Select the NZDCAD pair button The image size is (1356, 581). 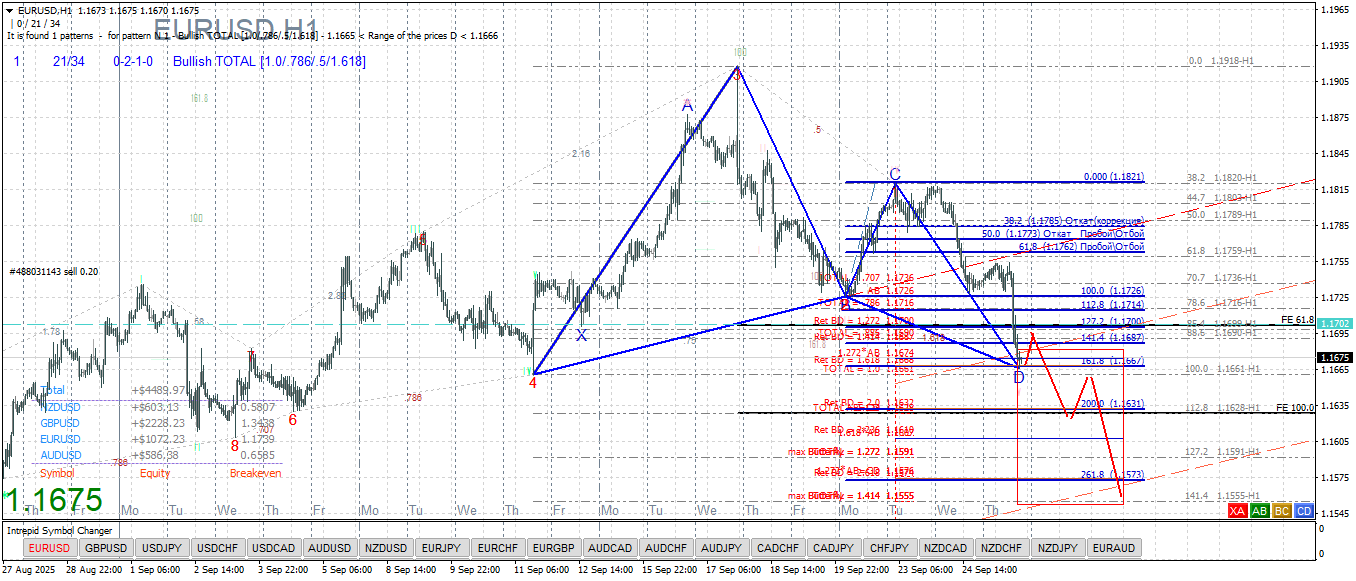[x=945, y=548]
